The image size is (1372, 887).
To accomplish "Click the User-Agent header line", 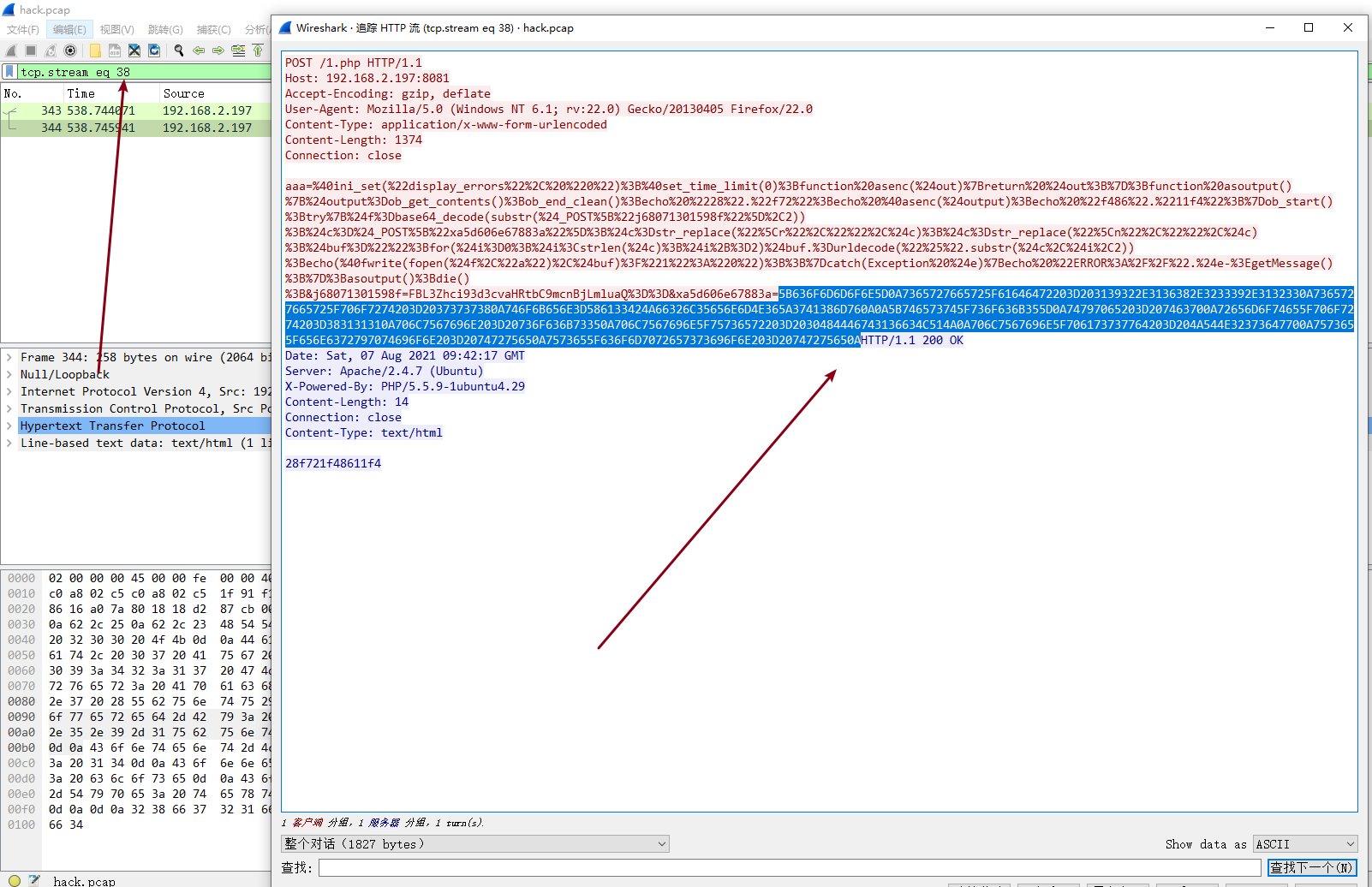I will pos(549,109).
